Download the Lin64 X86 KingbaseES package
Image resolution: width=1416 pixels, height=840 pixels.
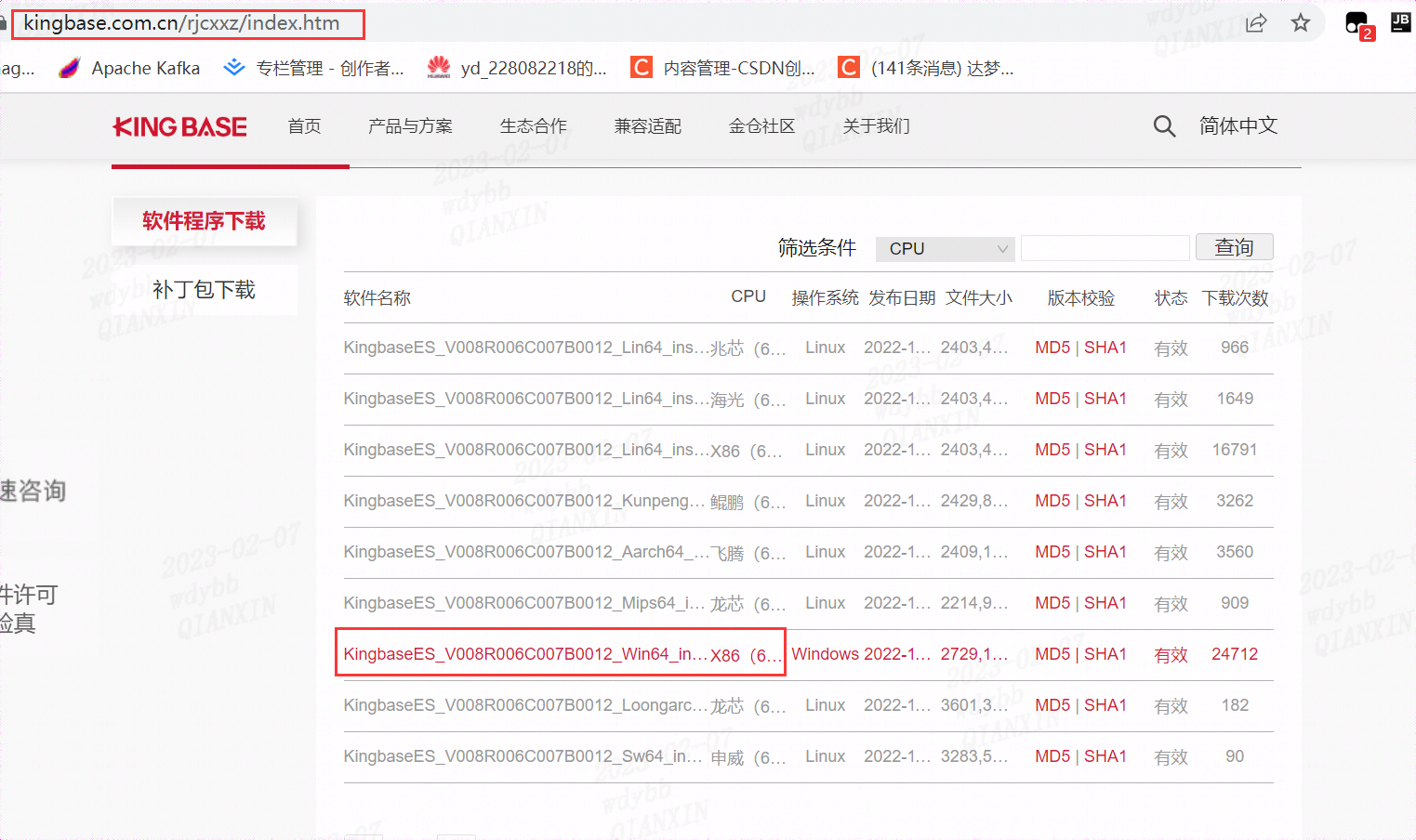pyautogui.click(x=526, y=450)
